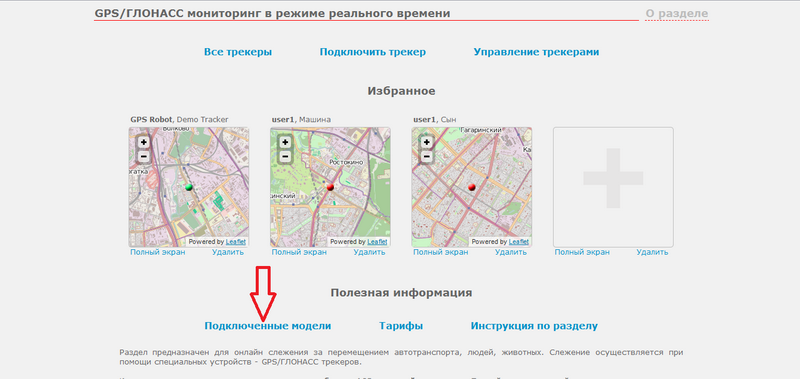The height and width of the screenshot is (379, 800).
Task: Zoom out on Demo Tracker map
Action: pyautogui.click(x=143, y=156)
